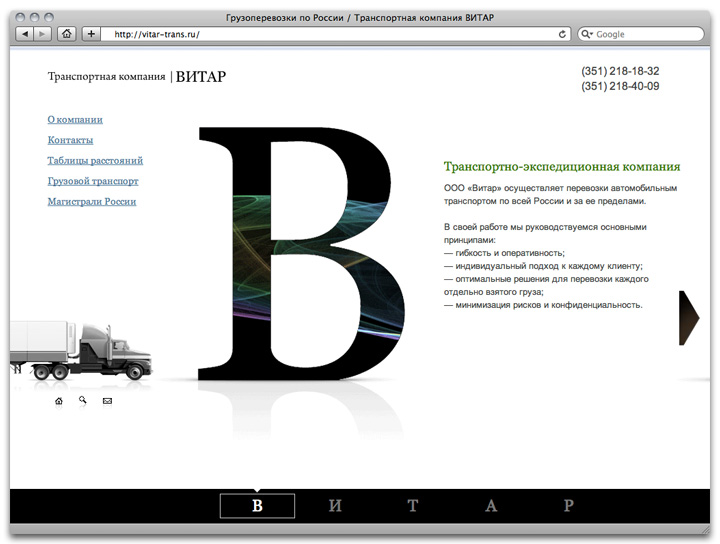
Task: Click the browser back arrow button
Action: tap(23, 34)
